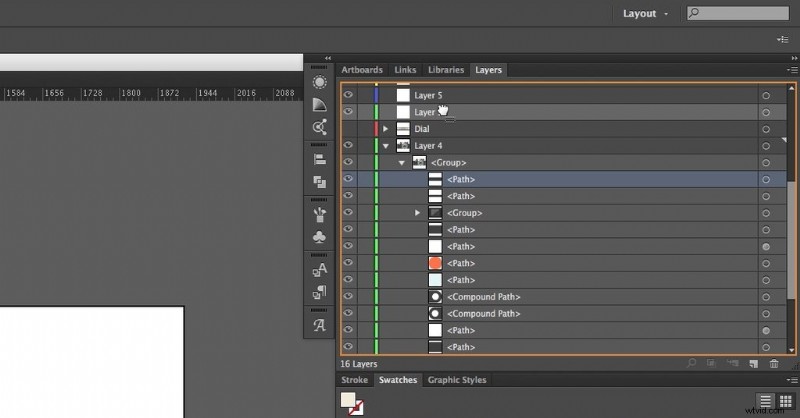Switch to the Stroke tab
Screen dimensions: 800x418
tap(354, 380)
